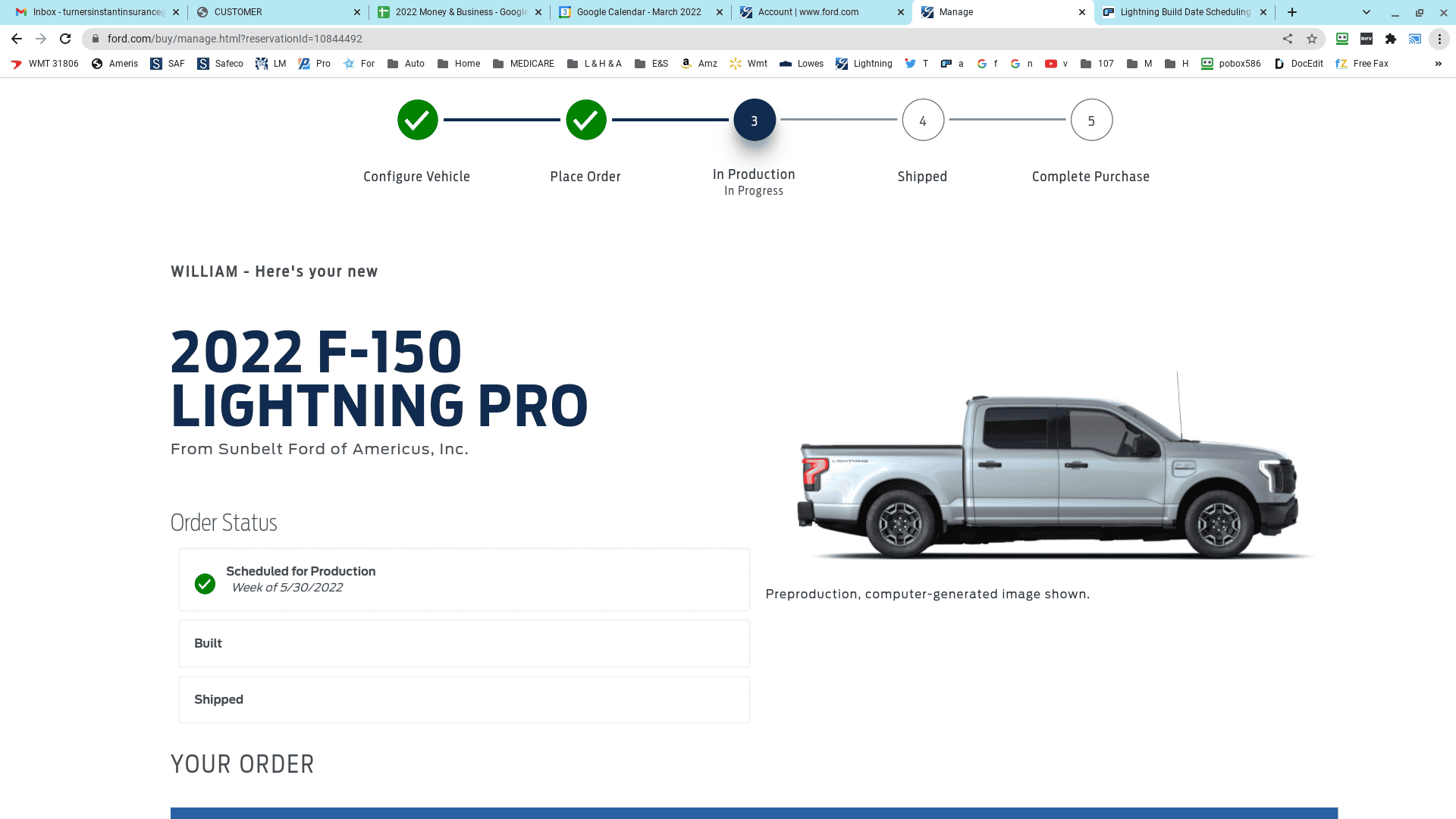Image resolution: width=1456 pixels, height=819 pixels.
Task: Click step 3 In Production circle
Action: tap(754, 120)
